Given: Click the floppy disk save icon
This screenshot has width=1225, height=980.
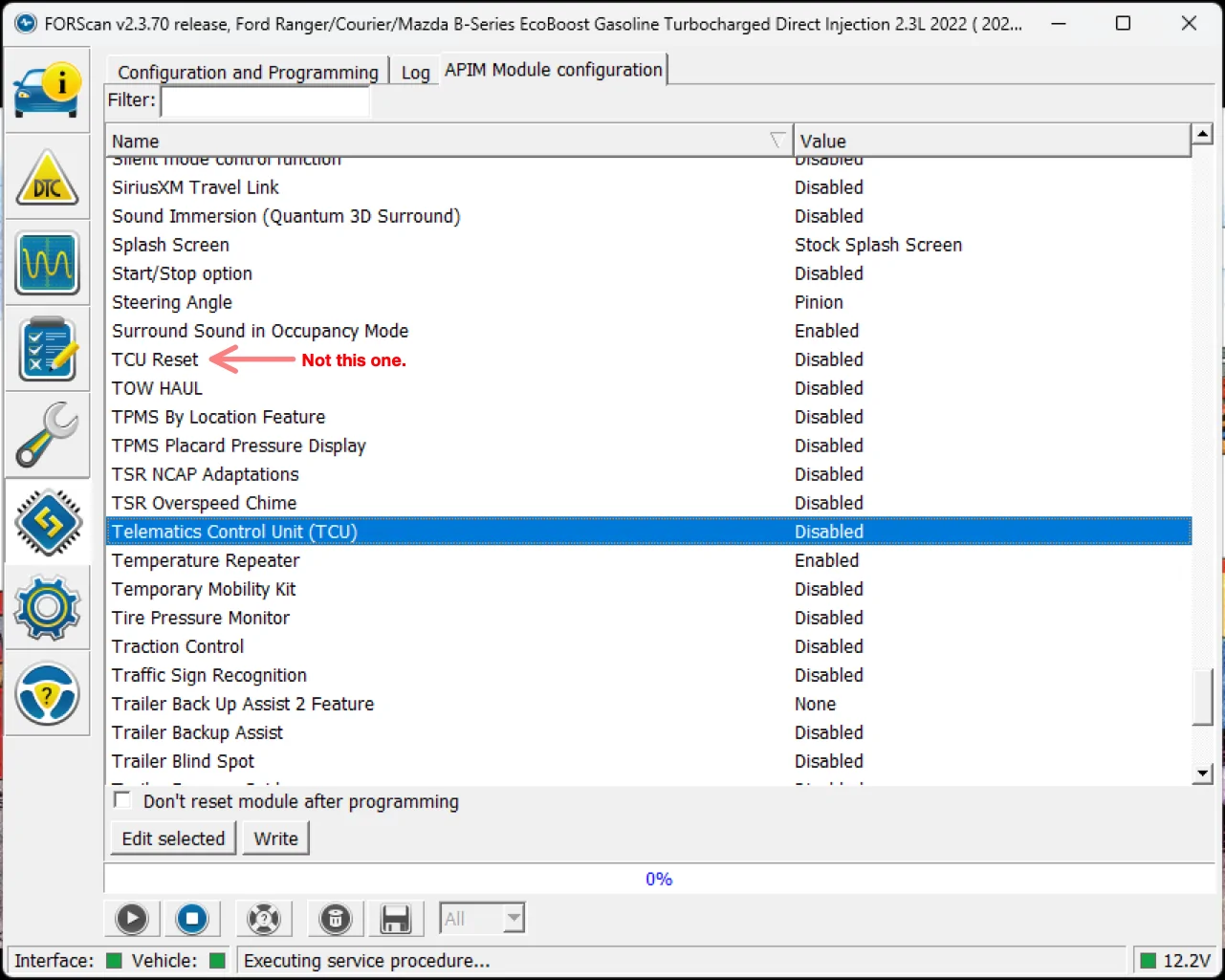Looking at the screenshot, I should tap(395, 919).
